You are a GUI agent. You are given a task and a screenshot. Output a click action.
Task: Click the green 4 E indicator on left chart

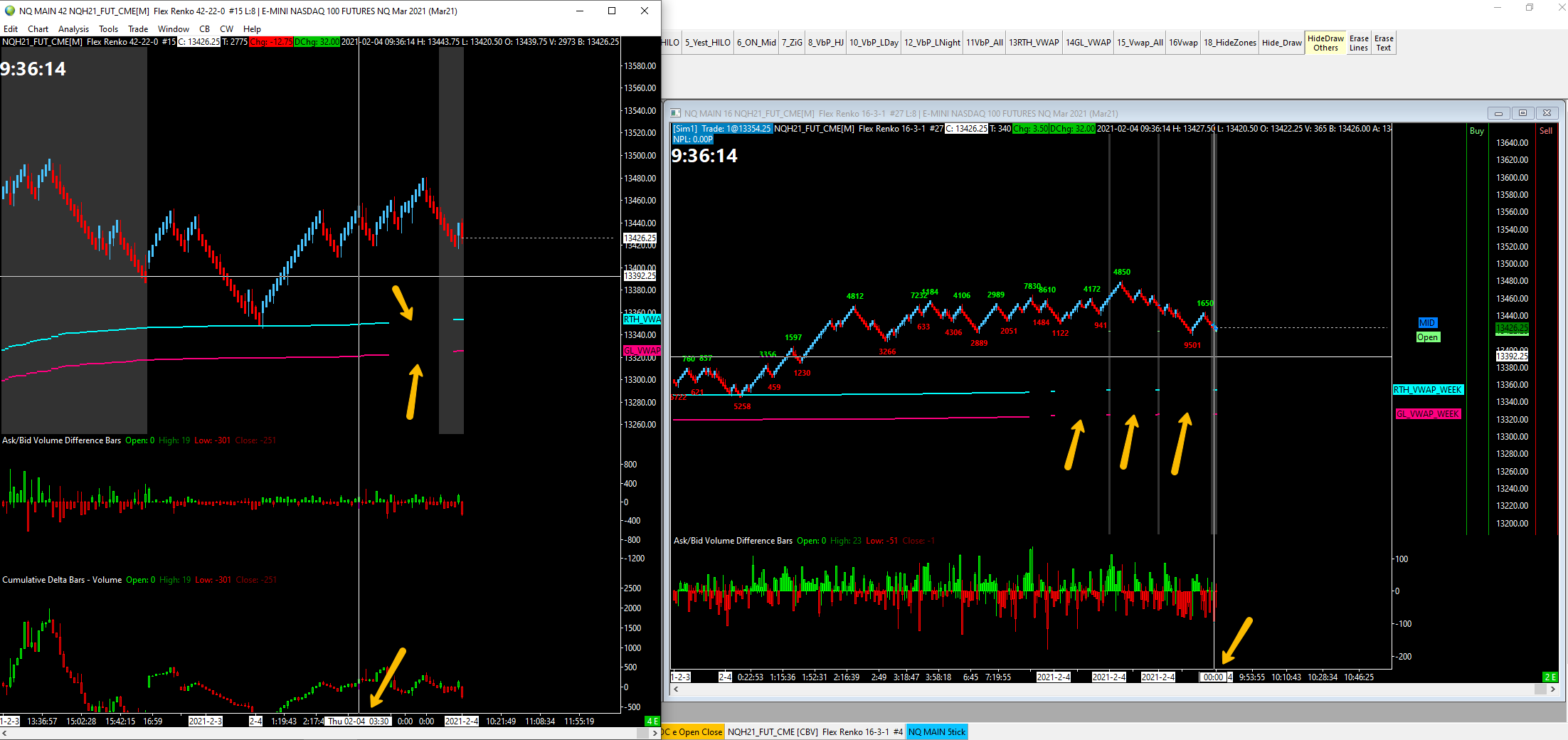point(652,721)
